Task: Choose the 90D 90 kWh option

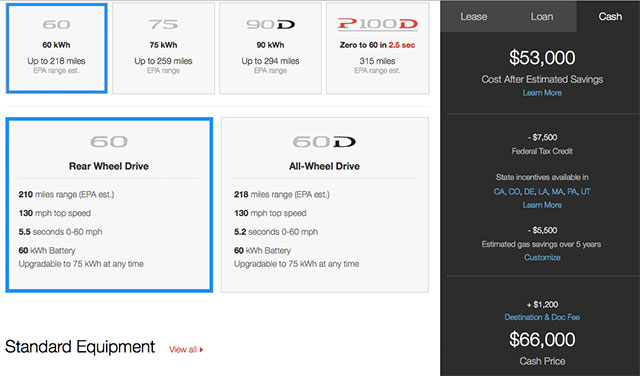Action: tap(270, 48)
